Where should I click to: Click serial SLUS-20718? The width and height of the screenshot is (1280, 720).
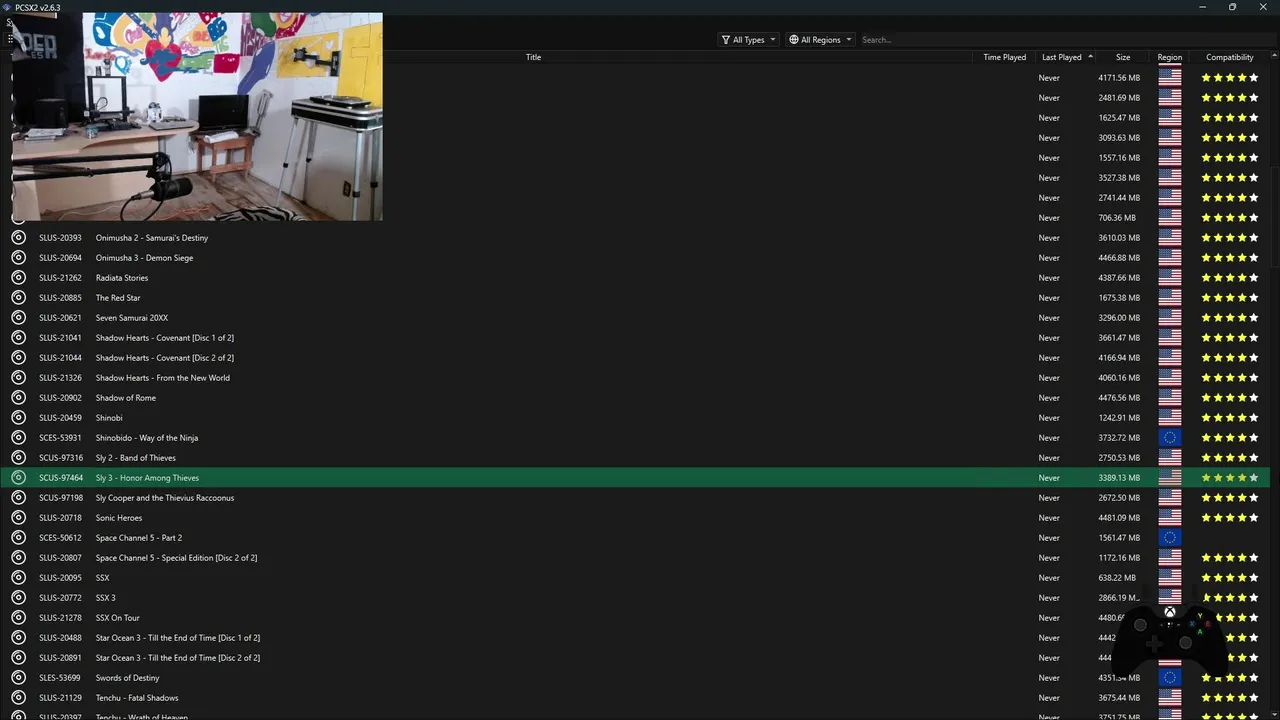coord(60,518)
